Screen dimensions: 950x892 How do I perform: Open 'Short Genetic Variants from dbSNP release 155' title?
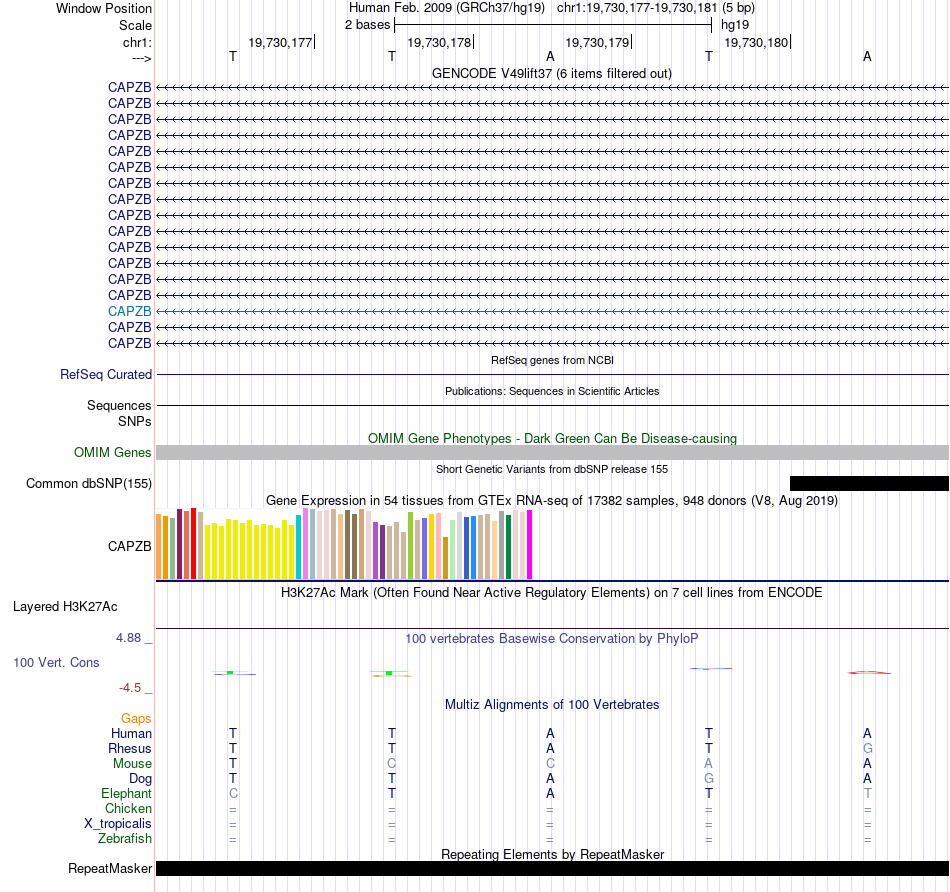click(552, 469)
